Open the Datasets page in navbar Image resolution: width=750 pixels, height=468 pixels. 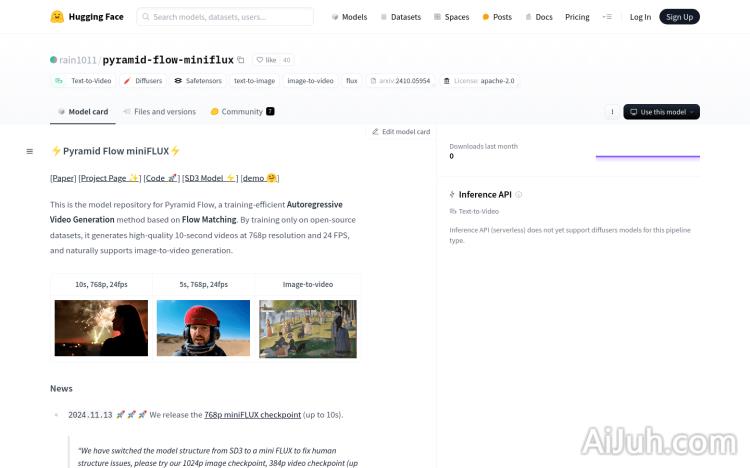pyautogui.click(x=400, y=17)
